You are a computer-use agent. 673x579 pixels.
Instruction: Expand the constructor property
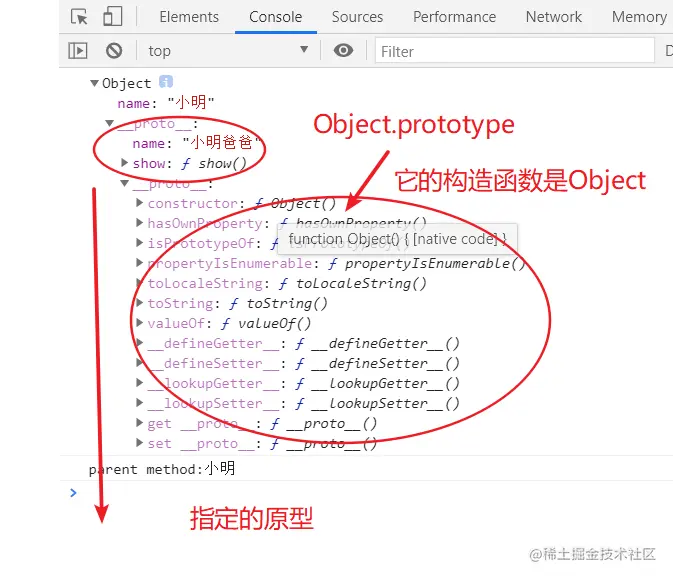point(139,203)
